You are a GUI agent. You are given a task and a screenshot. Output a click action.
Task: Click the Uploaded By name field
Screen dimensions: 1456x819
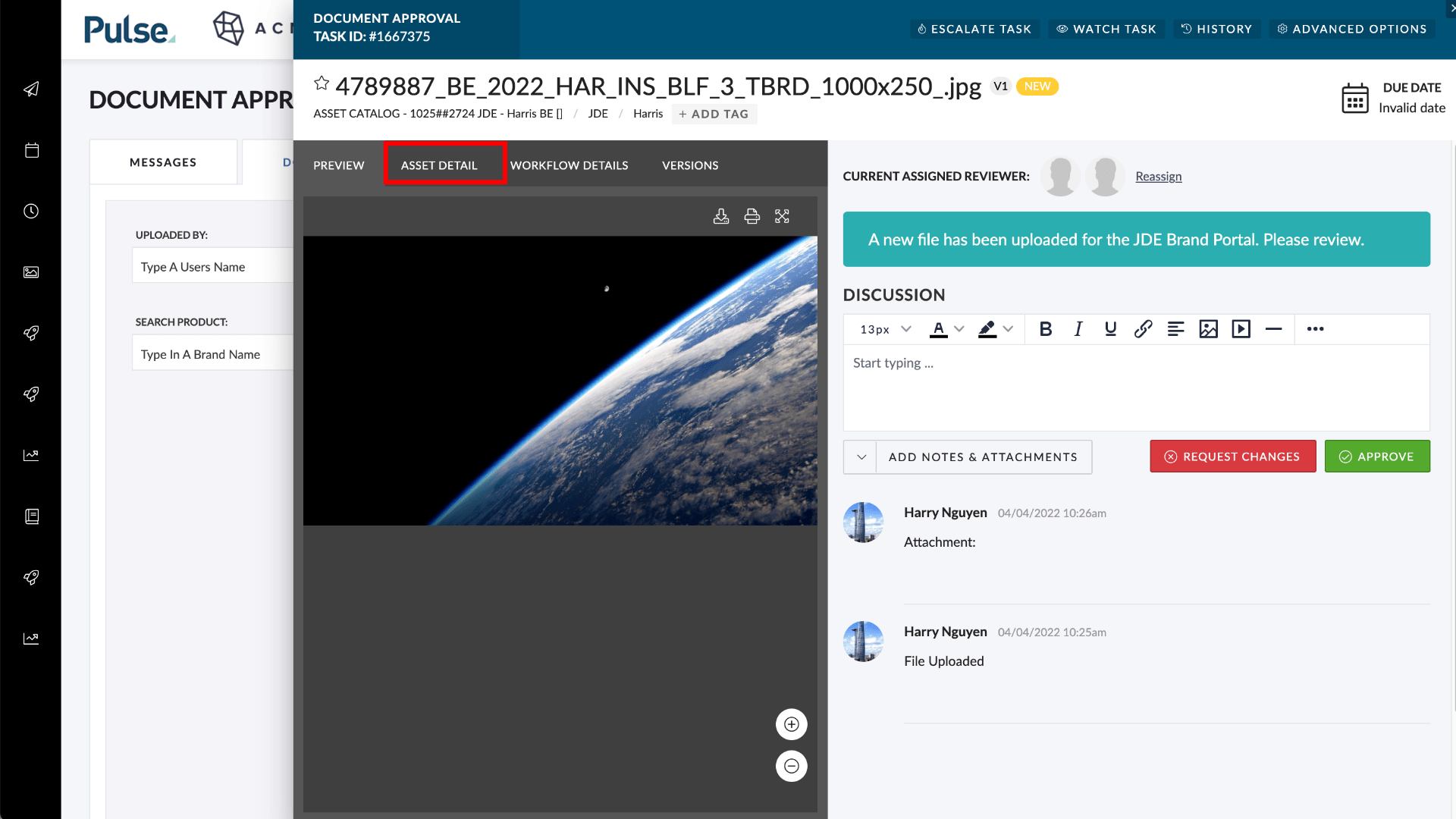pyautogui.click(x=212, y=267)
